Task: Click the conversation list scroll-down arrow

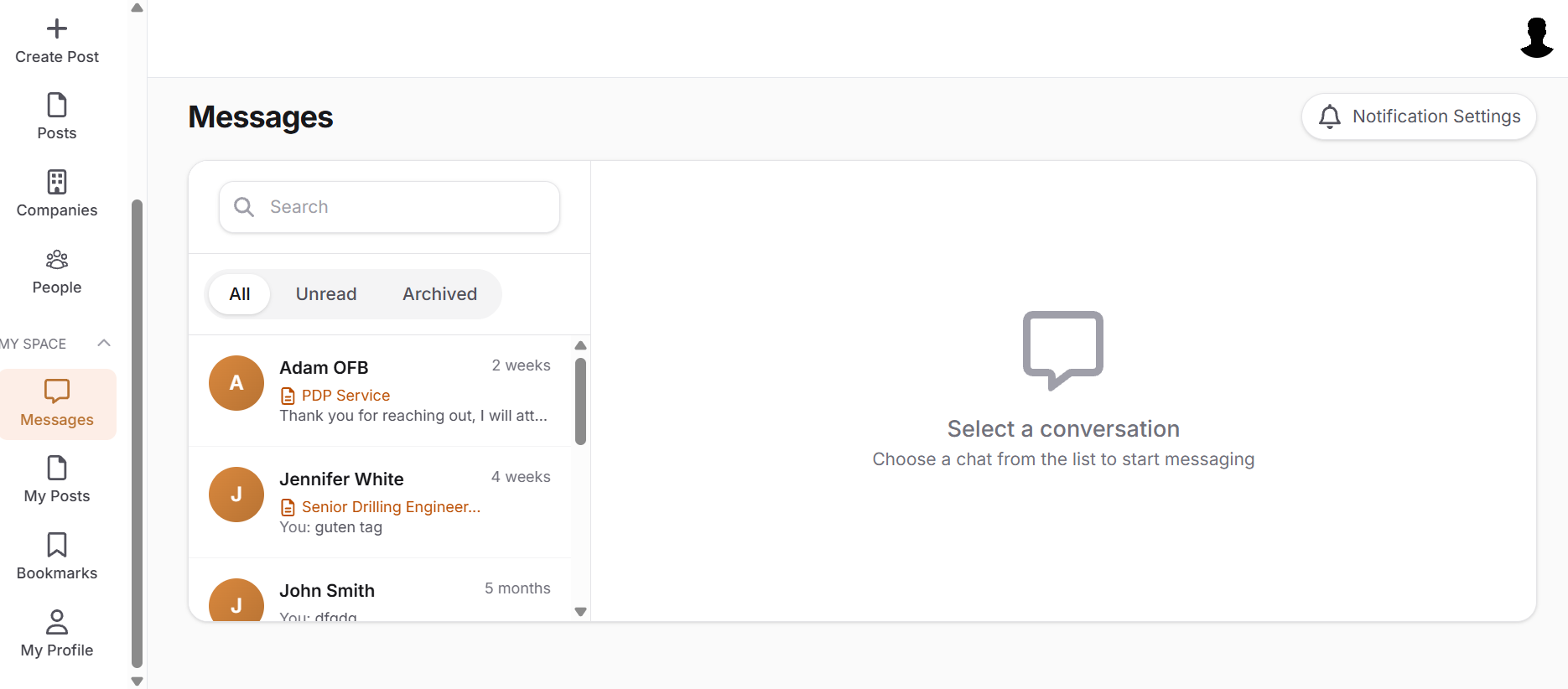Action: [x=580, y=612]
